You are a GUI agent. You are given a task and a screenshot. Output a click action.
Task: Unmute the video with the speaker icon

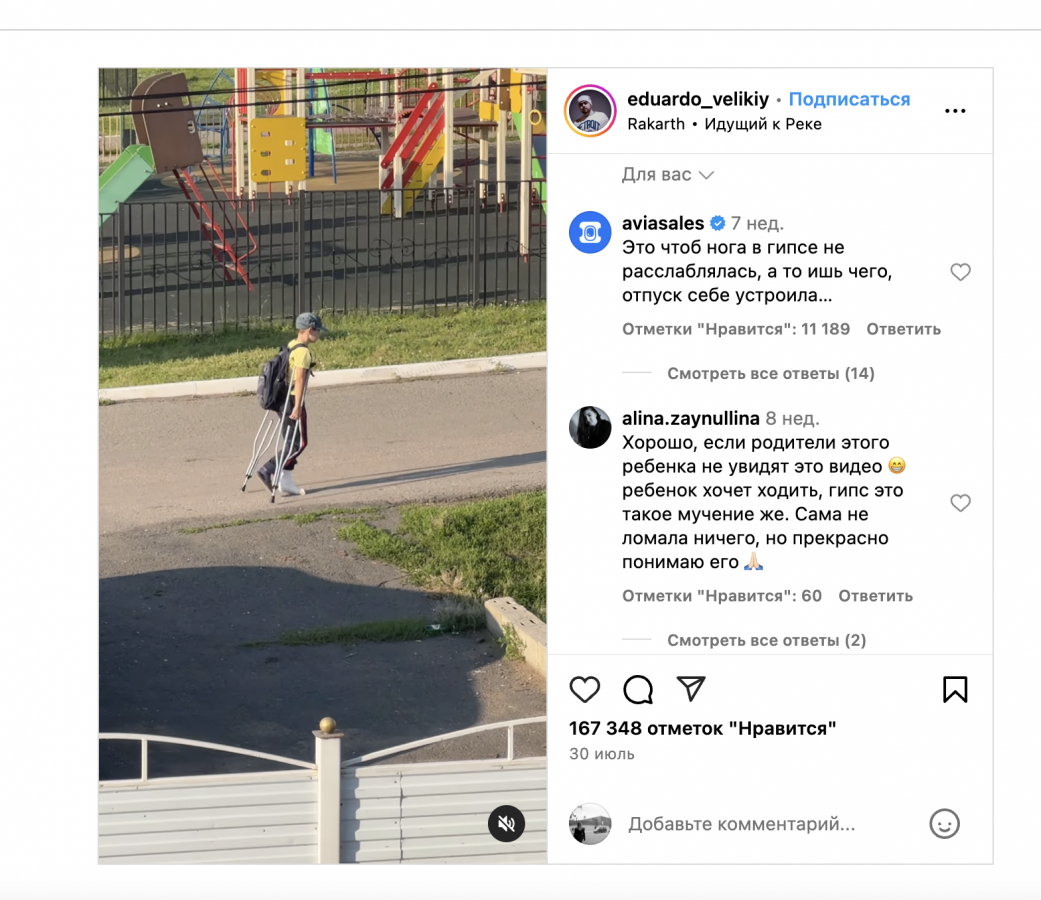coord(507,824)
